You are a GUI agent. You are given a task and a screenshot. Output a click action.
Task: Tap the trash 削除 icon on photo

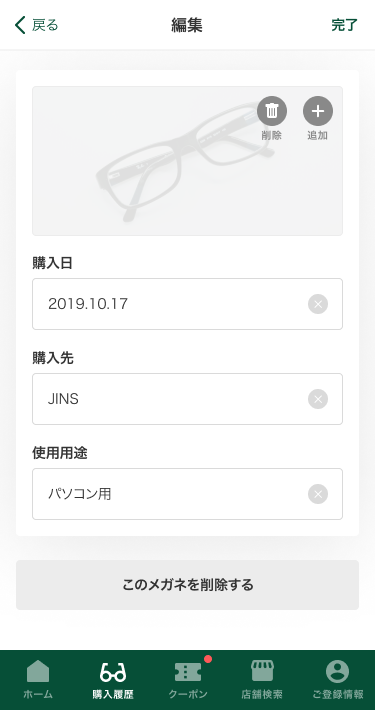point(272,111)
